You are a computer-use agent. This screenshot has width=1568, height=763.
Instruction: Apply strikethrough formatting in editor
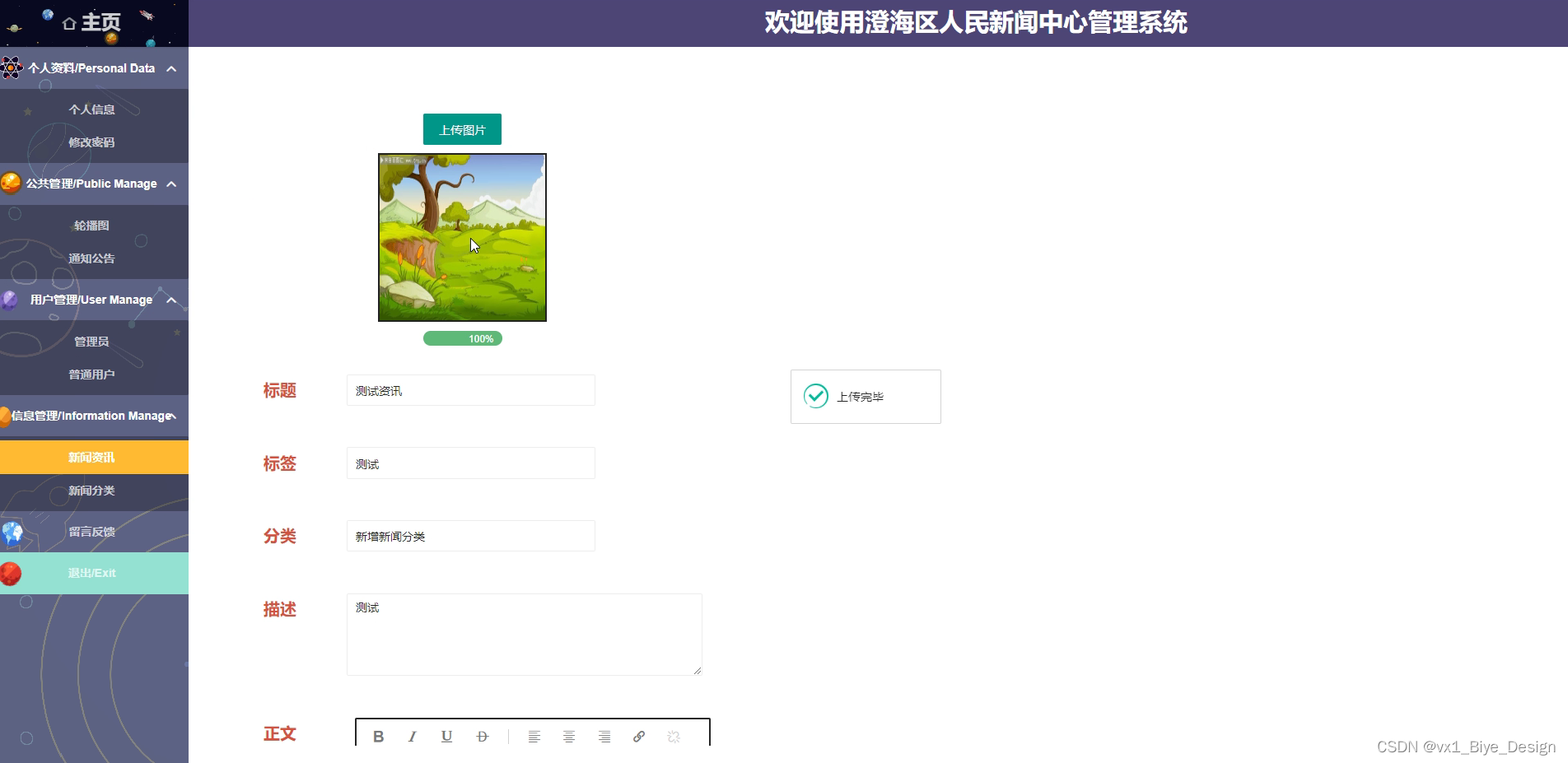(483, 737)
